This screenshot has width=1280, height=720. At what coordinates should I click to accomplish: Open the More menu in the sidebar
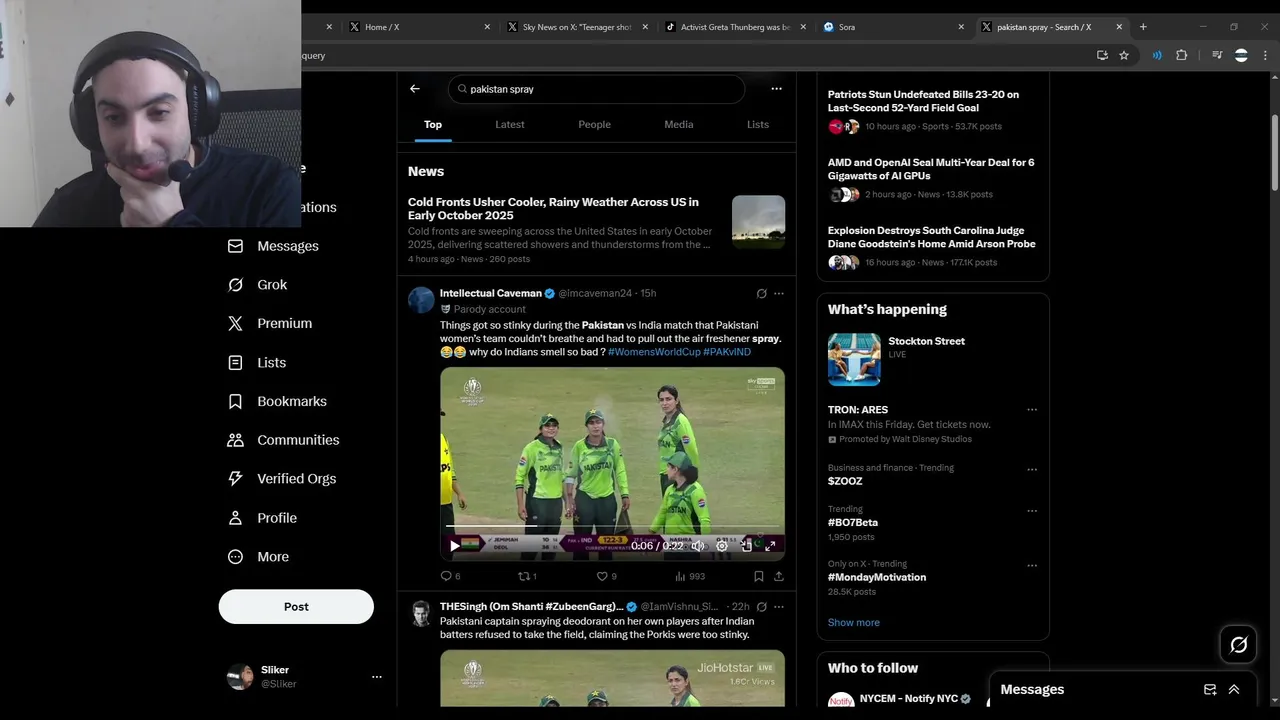pyautogui.click(x=258, y=557)
